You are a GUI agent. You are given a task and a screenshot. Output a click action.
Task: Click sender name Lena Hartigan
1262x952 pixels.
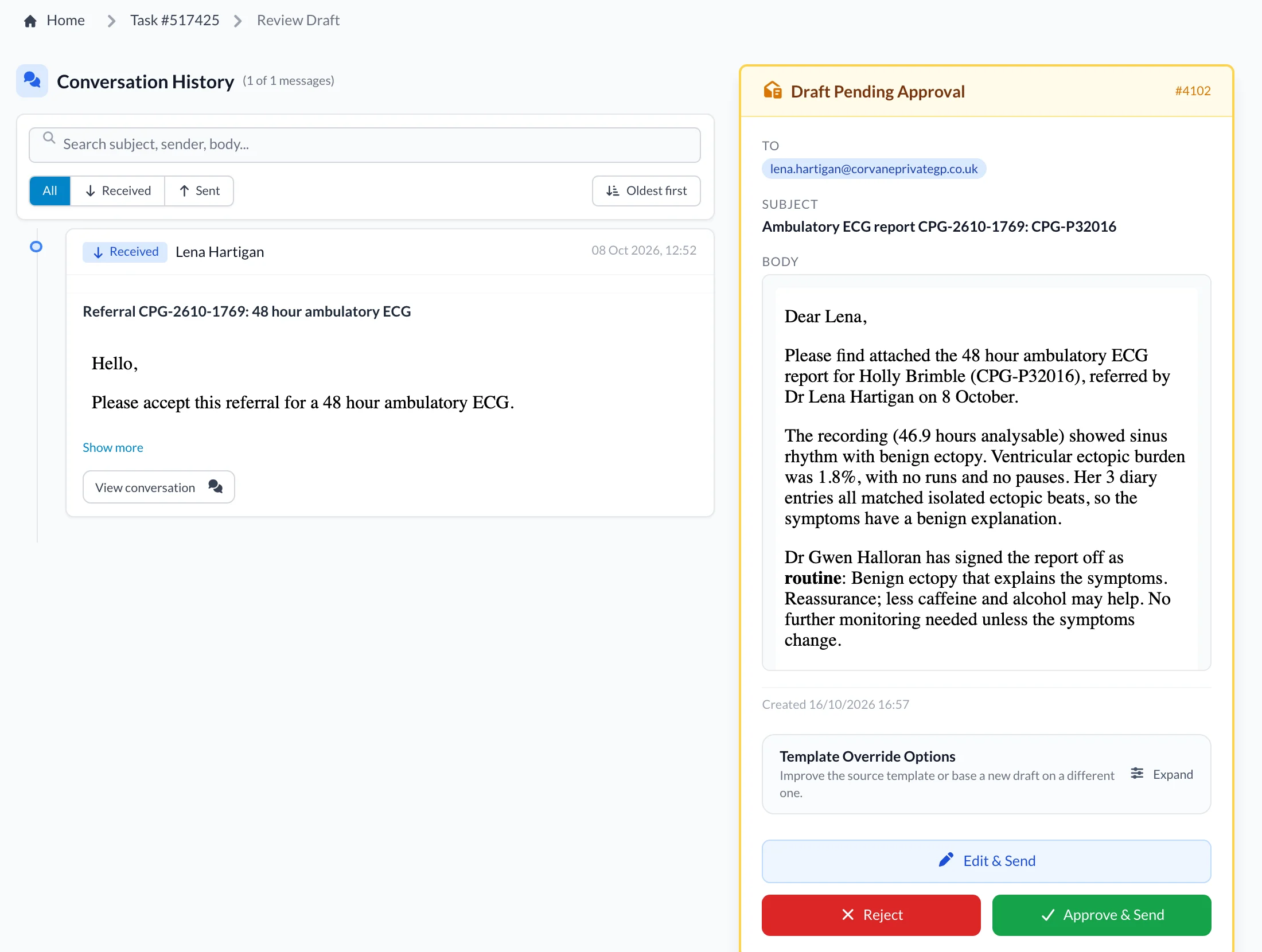tap(220, 252)
